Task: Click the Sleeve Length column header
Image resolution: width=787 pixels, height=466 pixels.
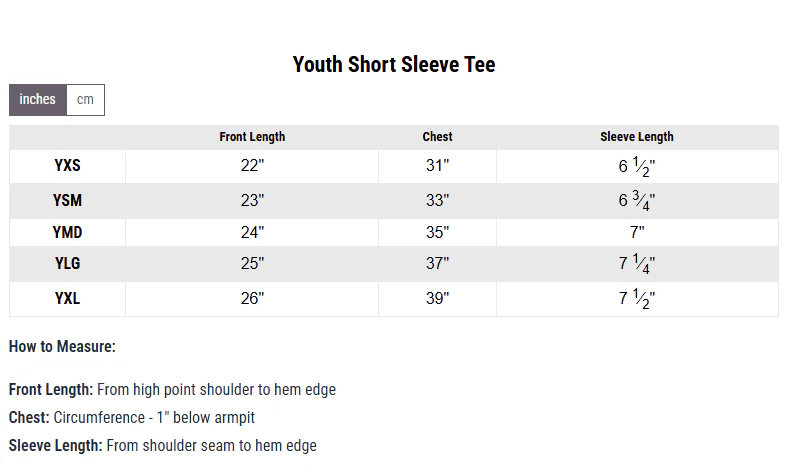Action: point(637,137)
